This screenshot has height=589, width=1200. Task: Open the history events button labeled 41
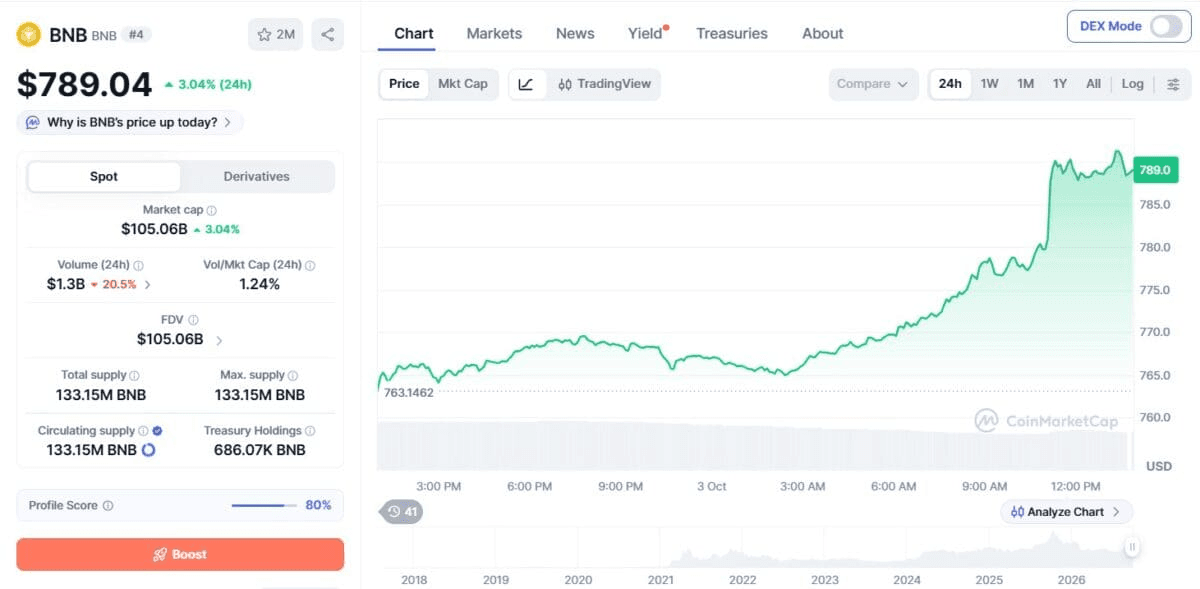click(x=402, y=512)
